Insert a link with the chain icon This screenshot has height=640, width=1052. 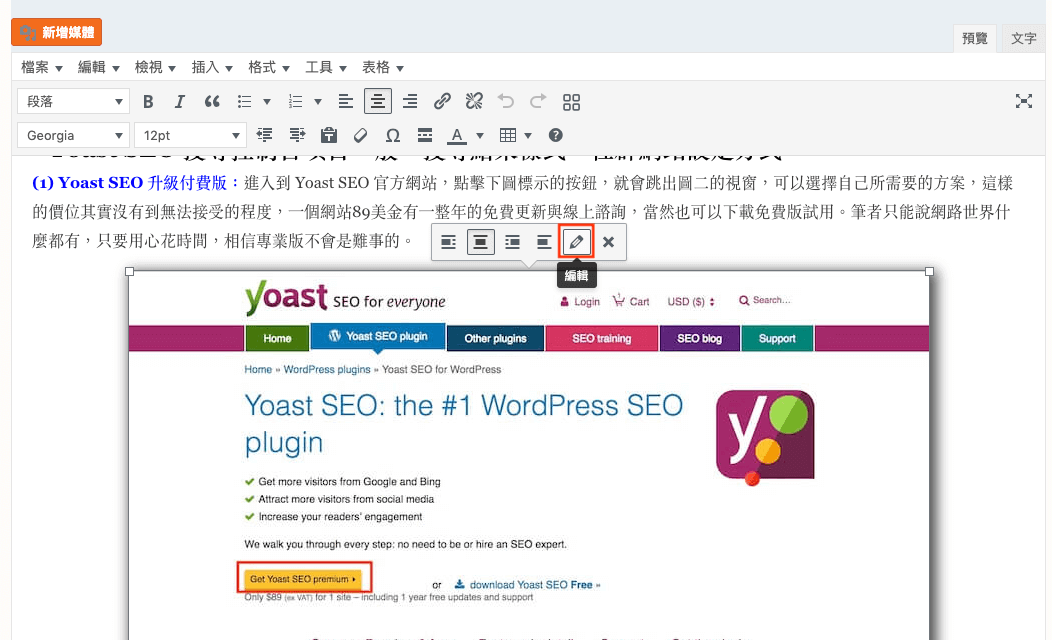pos(442,101)
